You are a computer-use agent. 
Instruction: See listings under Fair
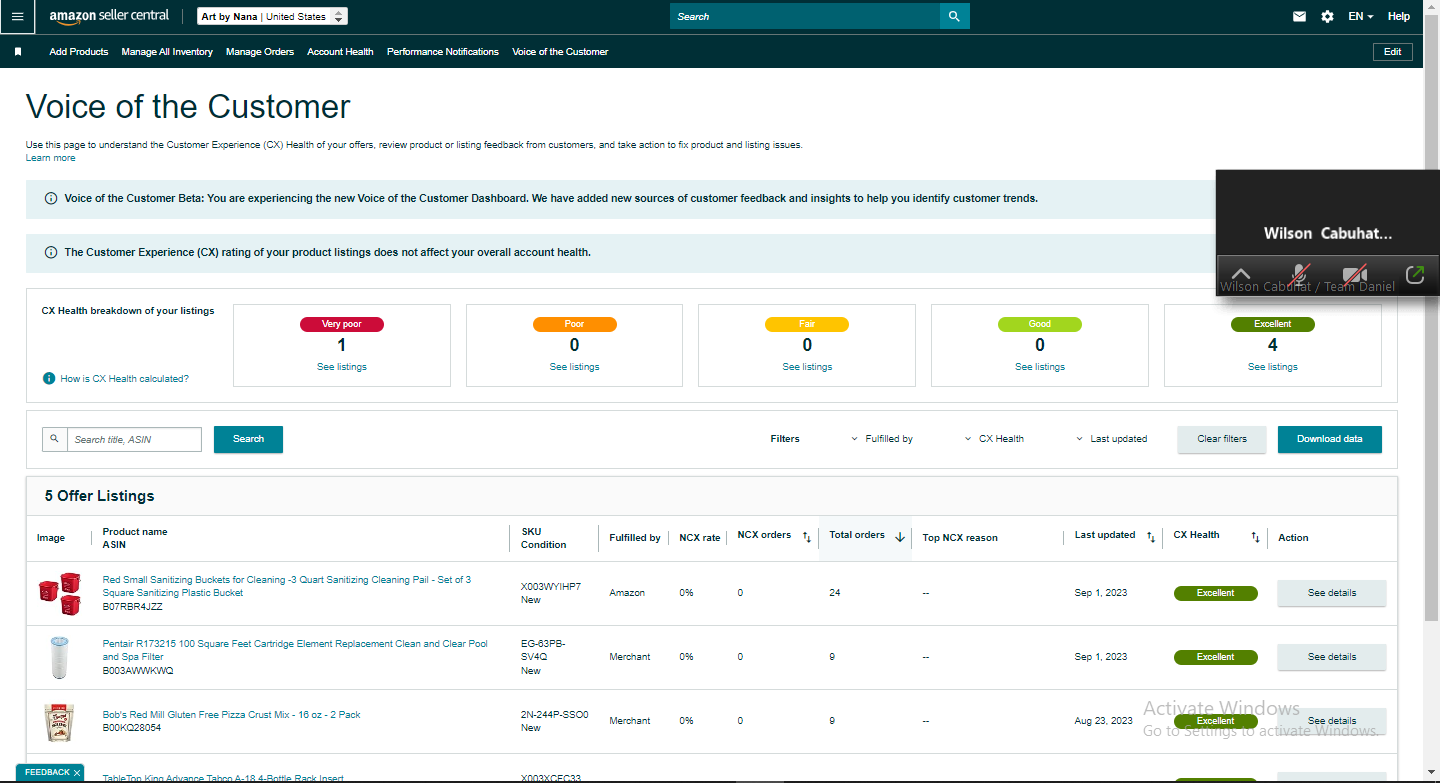pyautogui.click(x=807, y=367)
